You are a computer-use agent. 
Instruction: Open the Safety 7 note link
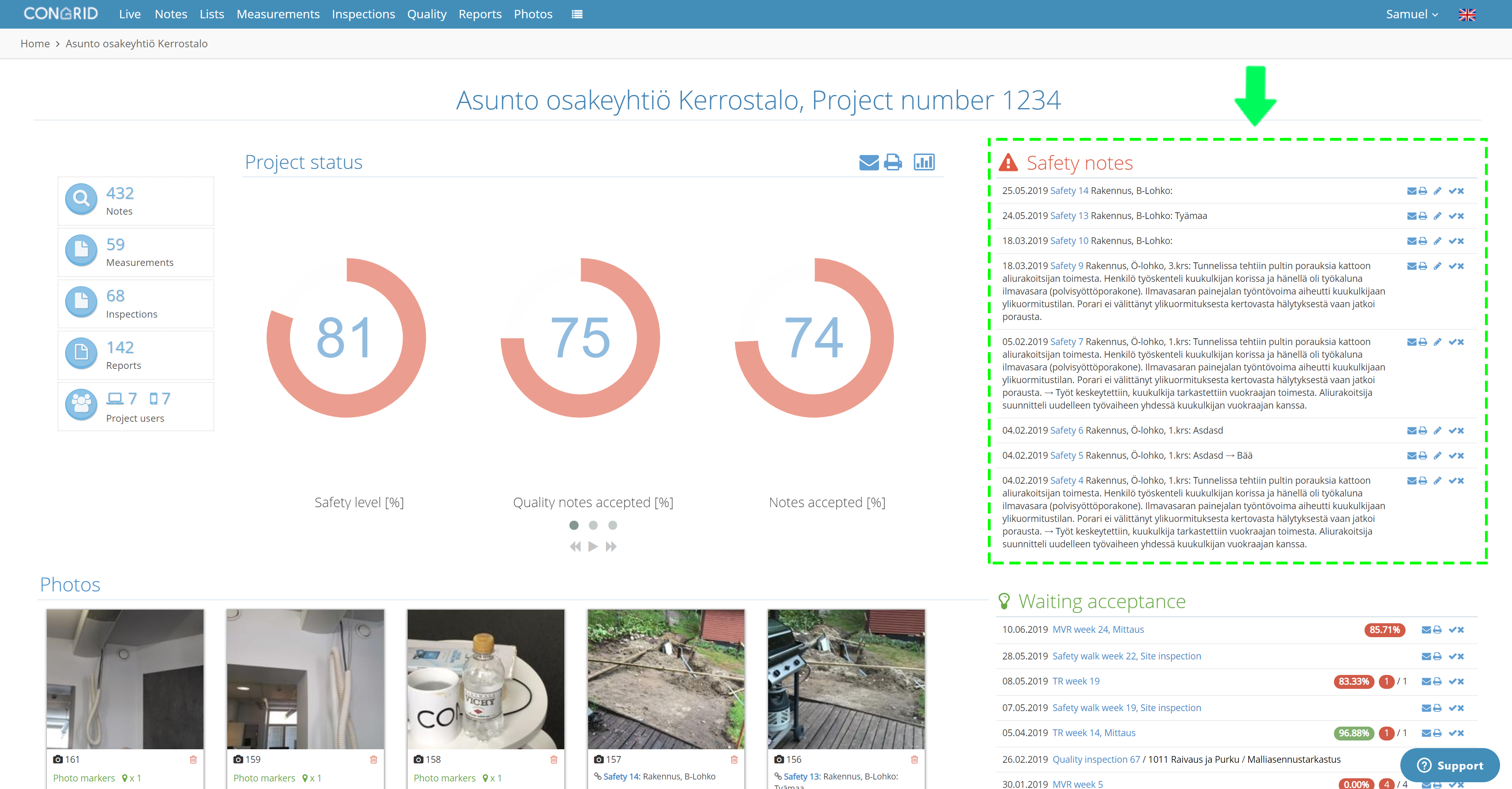coord(1067,342)
